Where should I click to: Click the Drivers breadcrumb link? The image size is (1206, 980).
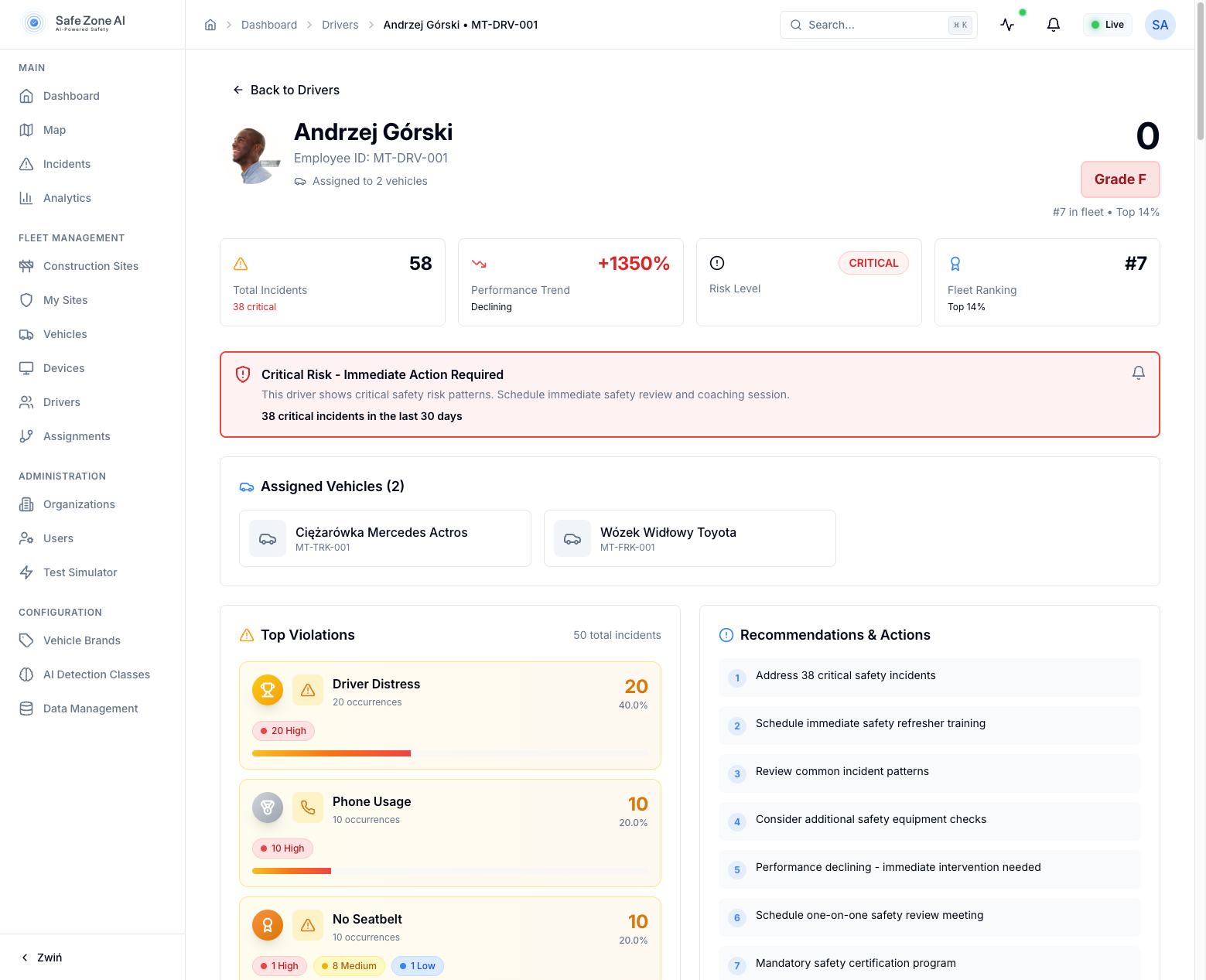tap(340, 25)
